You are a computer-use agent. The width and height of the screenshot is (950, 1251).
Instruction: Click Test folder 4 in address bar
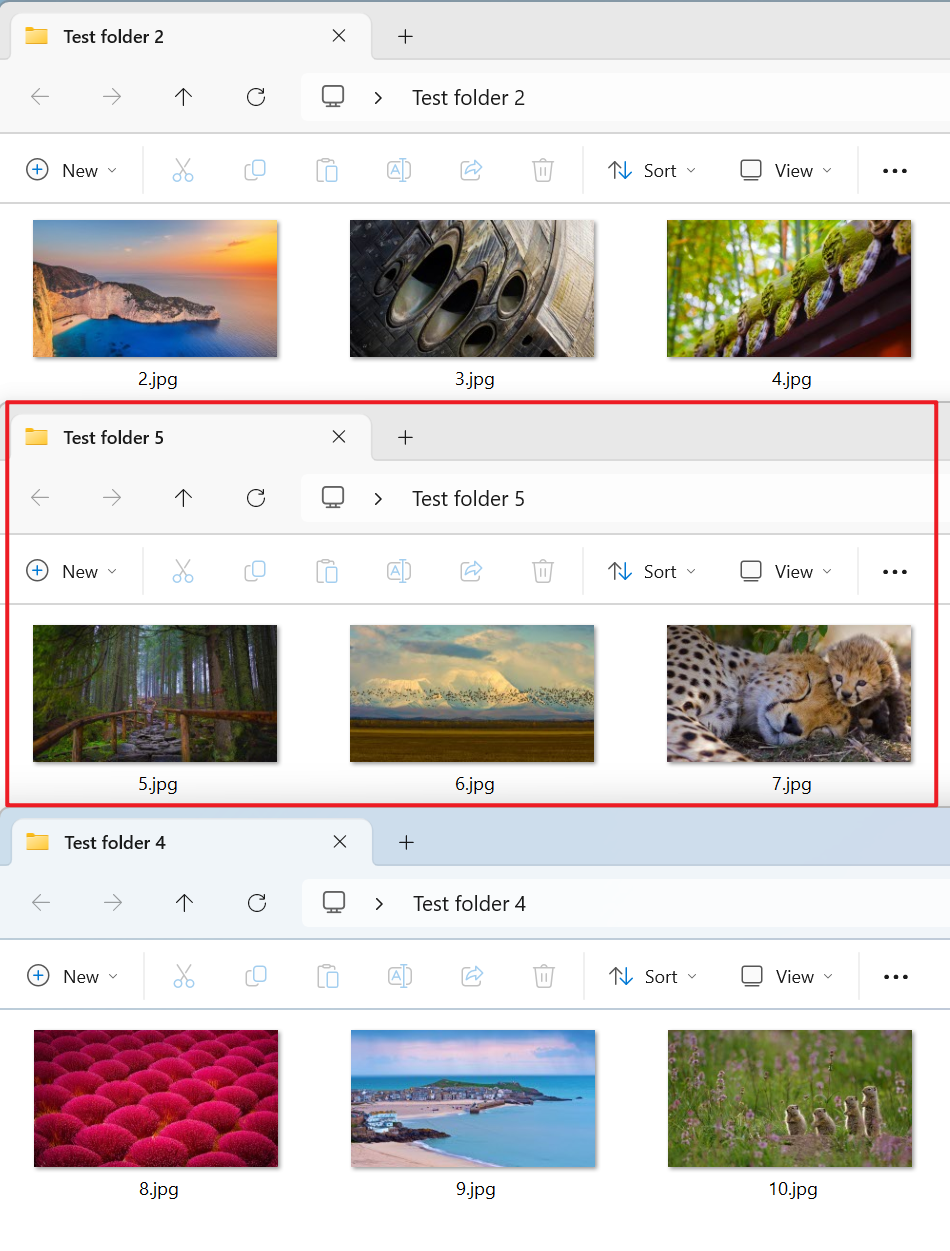(469, 903)
